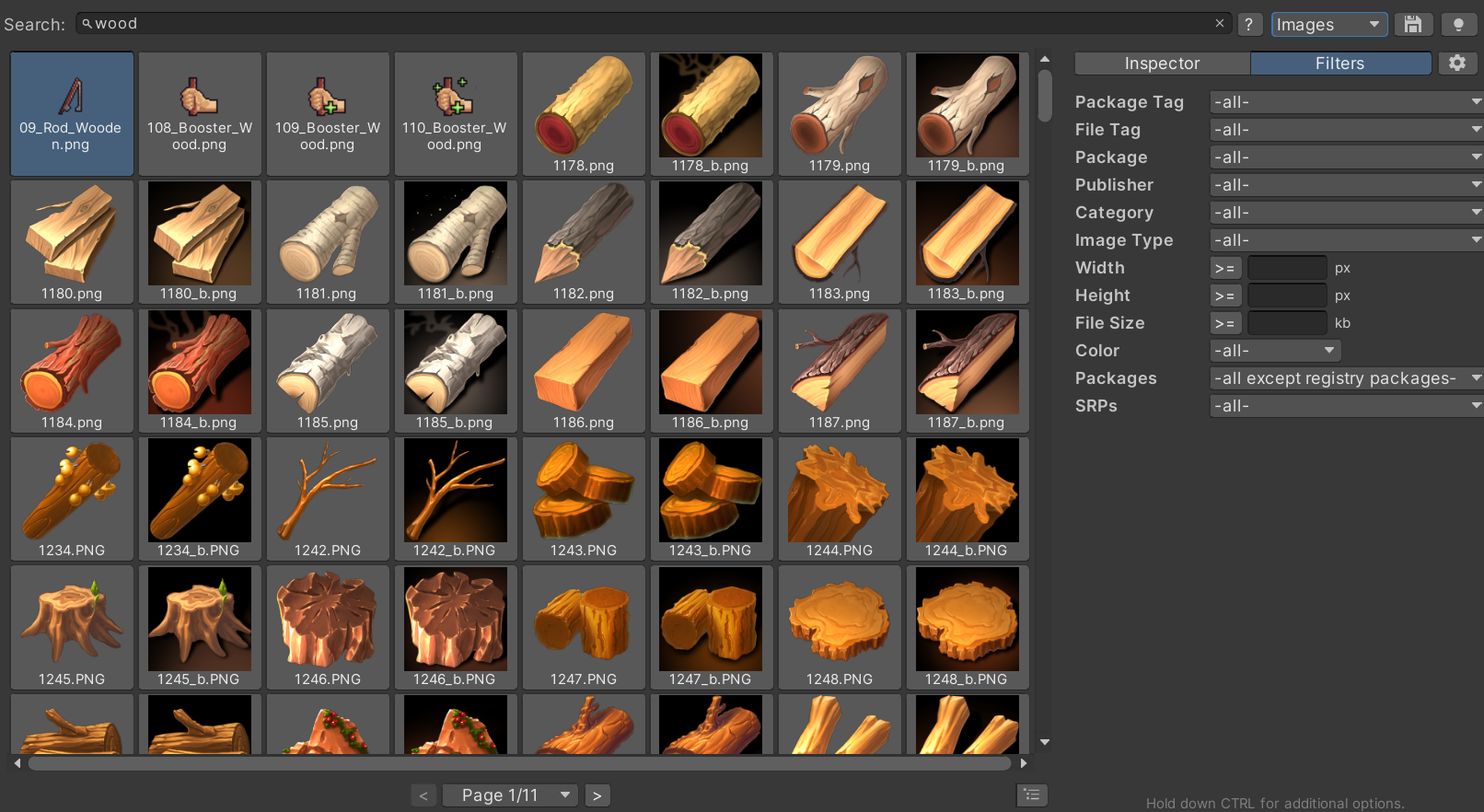Click the Width value input field
The width and height of the screenshot is (1484, 812).
click(1287, 268)
